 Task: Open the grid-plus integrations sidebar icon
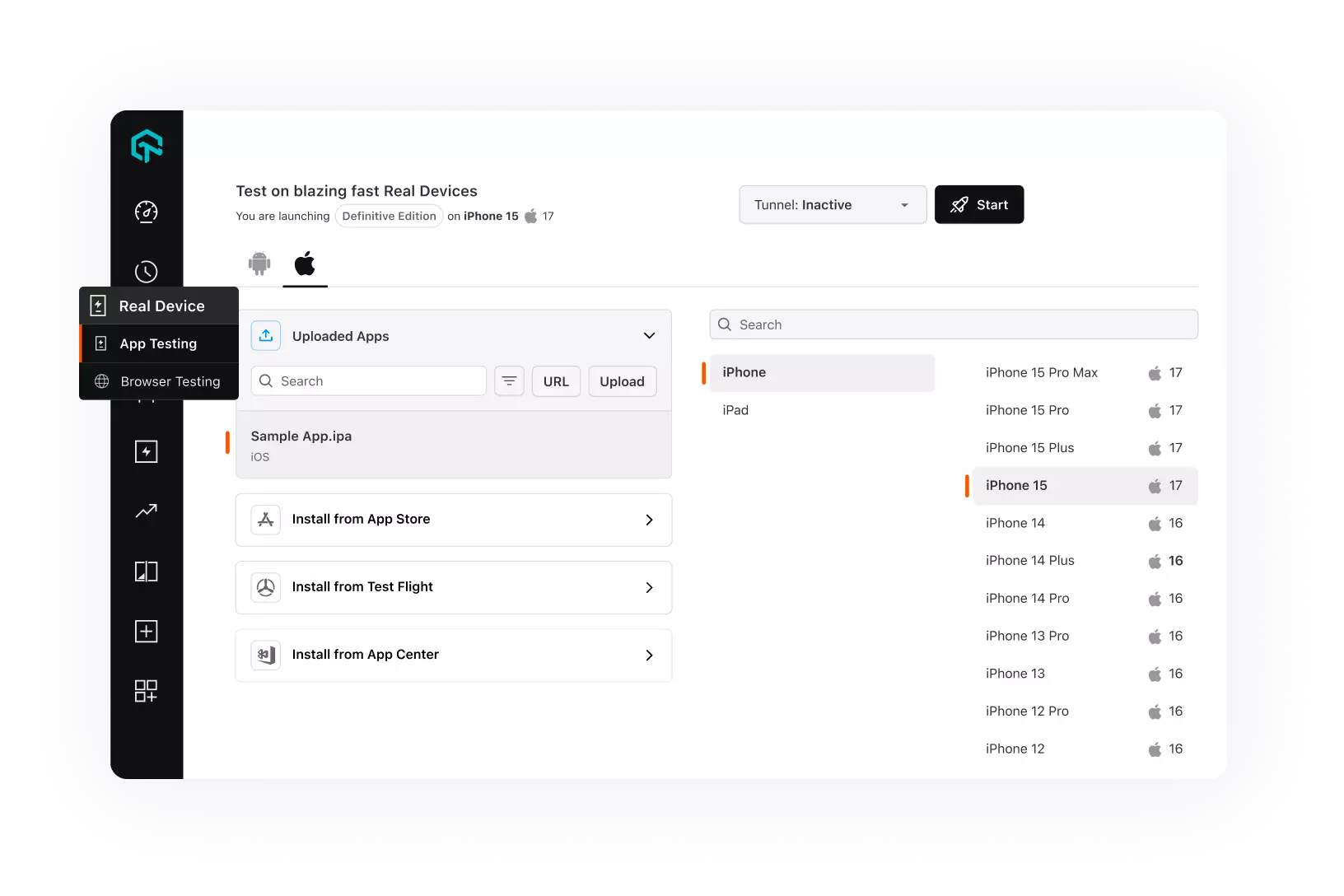point(147,691)
